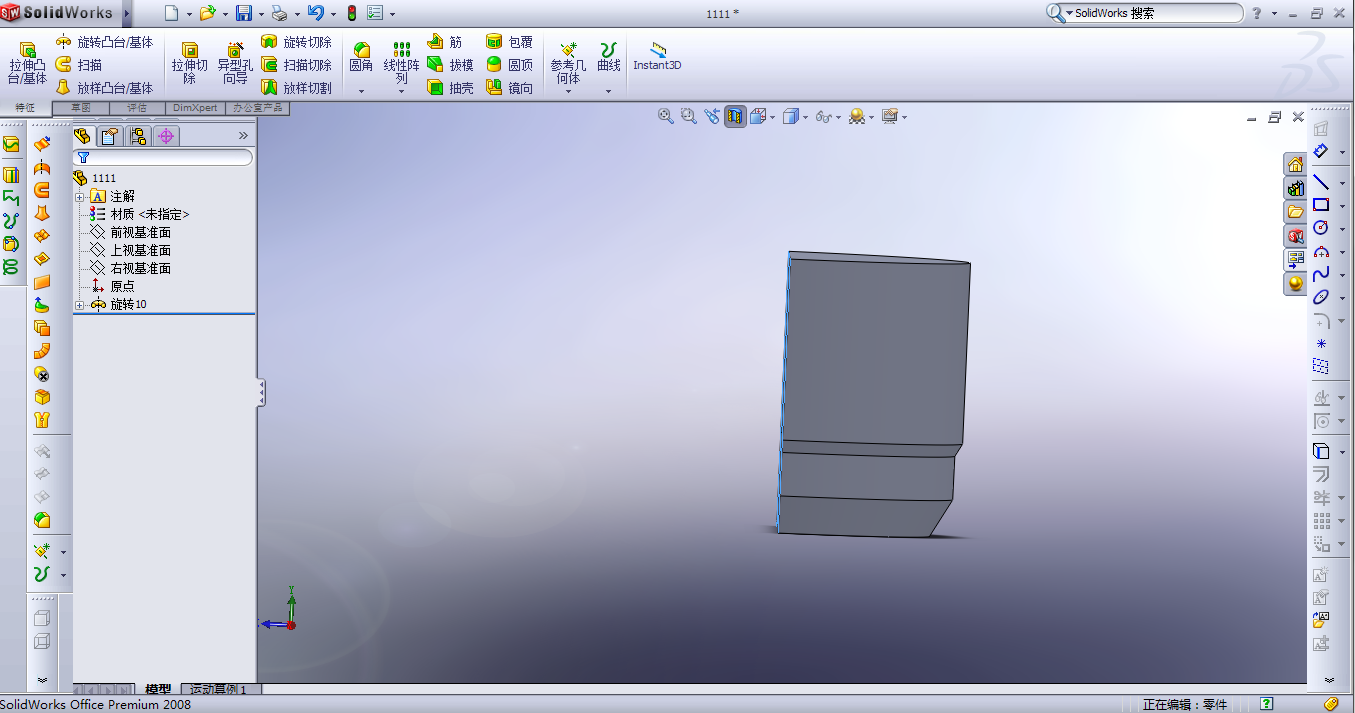
Task: Toggle Instant3D mode
Action: click(x=657, y=57)
